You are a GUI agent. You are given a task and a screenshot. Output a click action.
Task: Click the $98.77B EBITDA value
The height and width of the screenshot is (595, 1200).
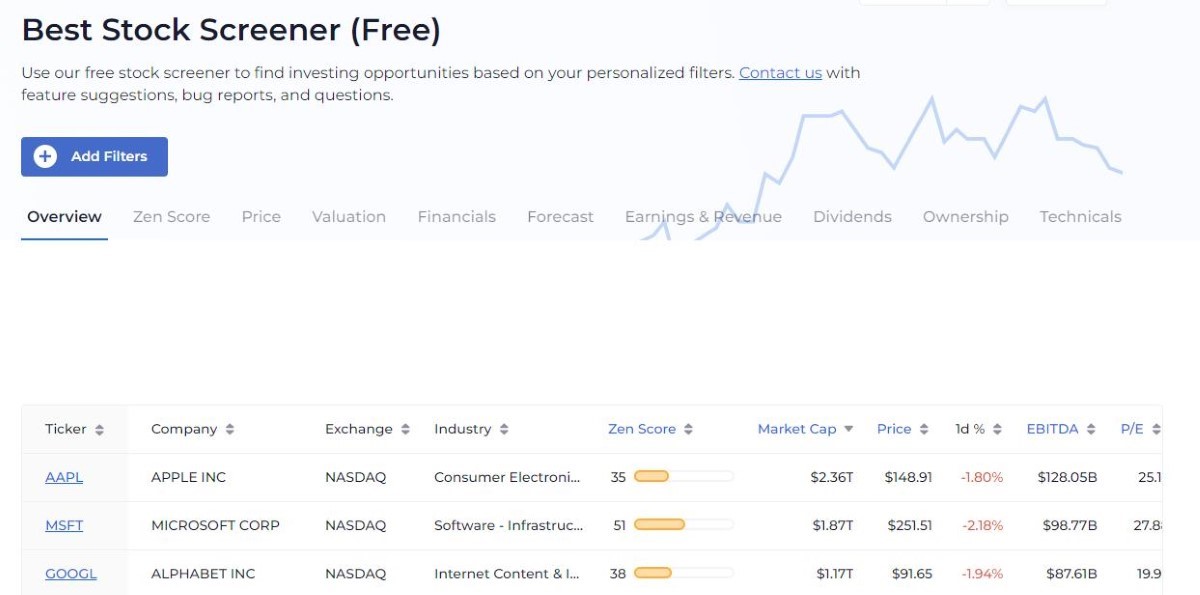pos(1071,526)
